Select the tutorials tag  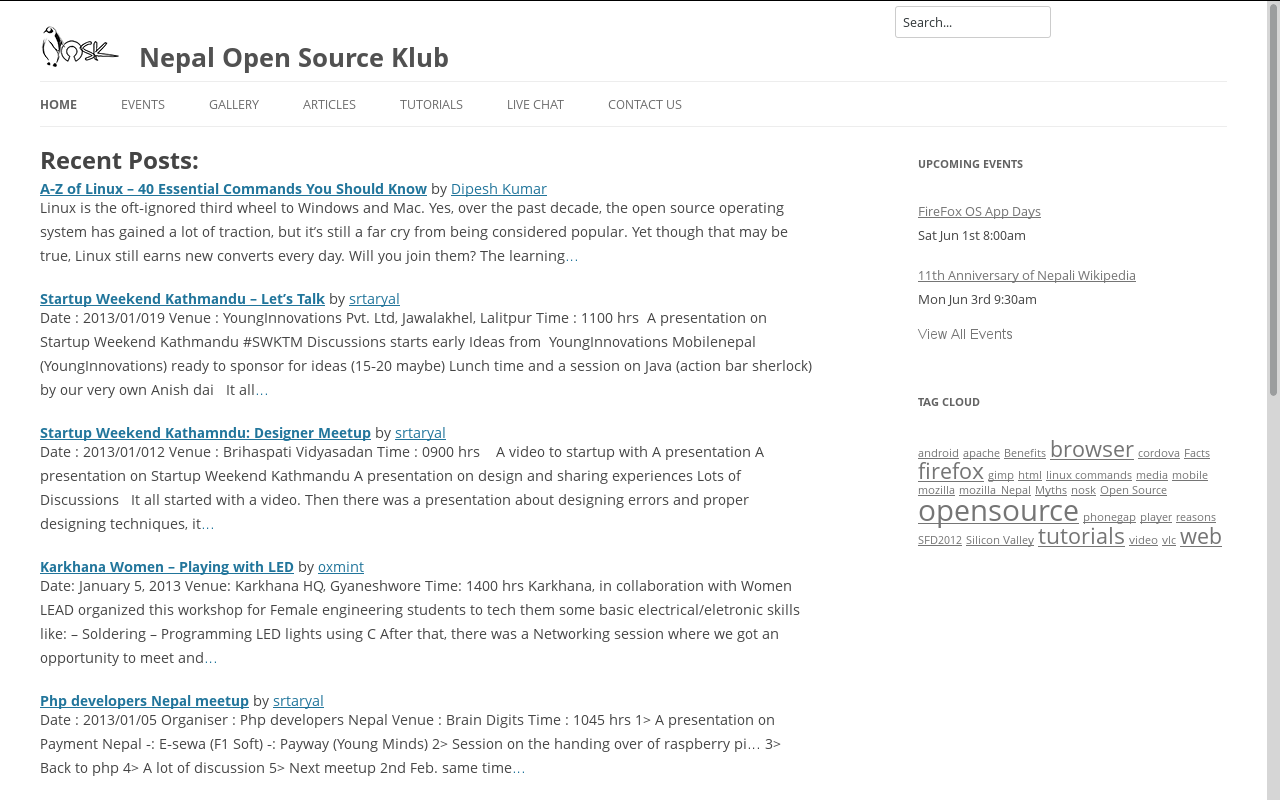pyautogui.click(x=1081, y=537)
